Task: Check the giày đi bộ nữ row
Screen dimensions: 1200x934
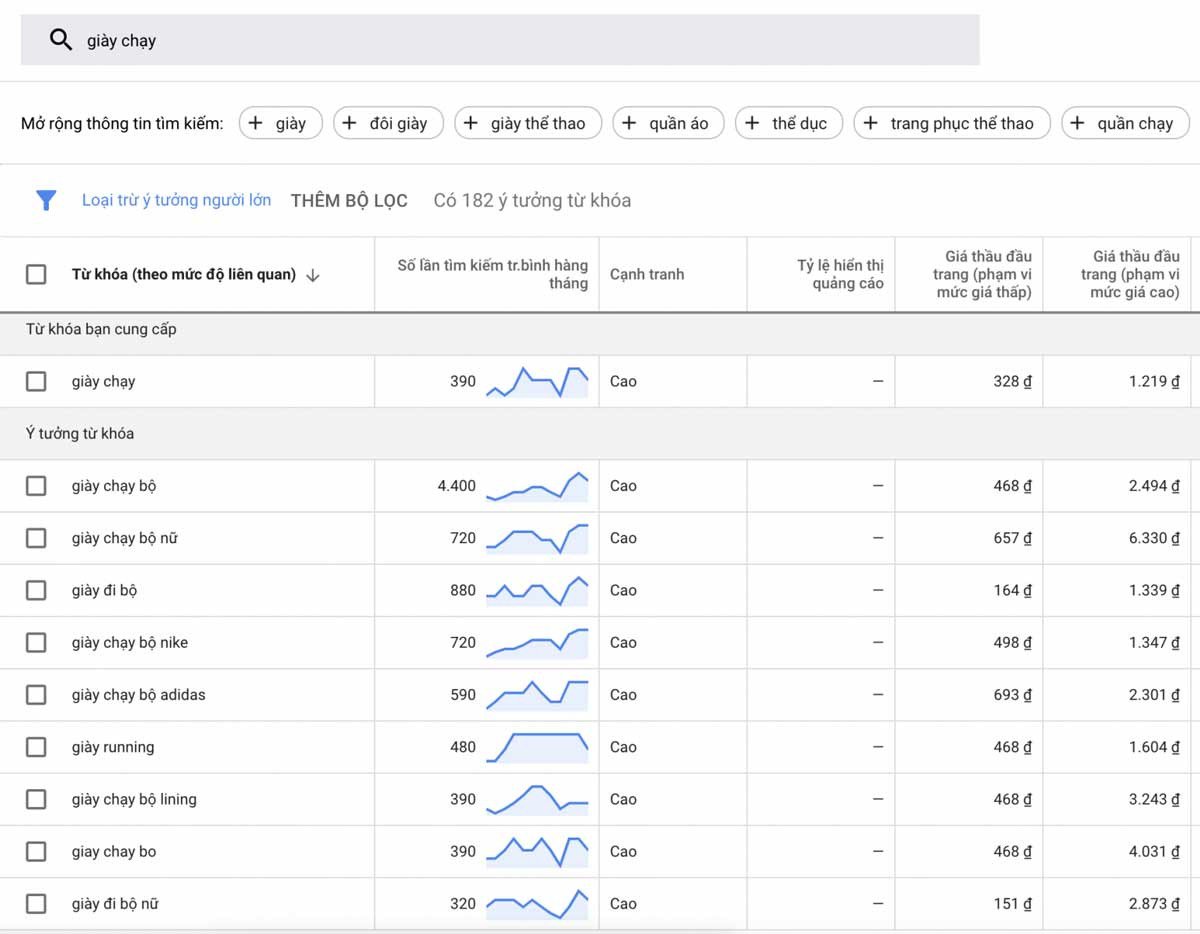Action: coord(36,904)
